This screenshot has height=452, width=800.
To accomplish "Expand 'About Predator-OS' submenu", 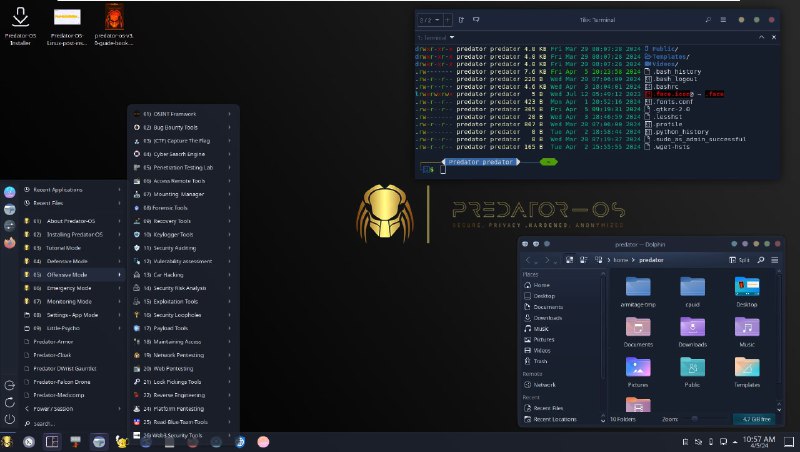I will (73, 221).
